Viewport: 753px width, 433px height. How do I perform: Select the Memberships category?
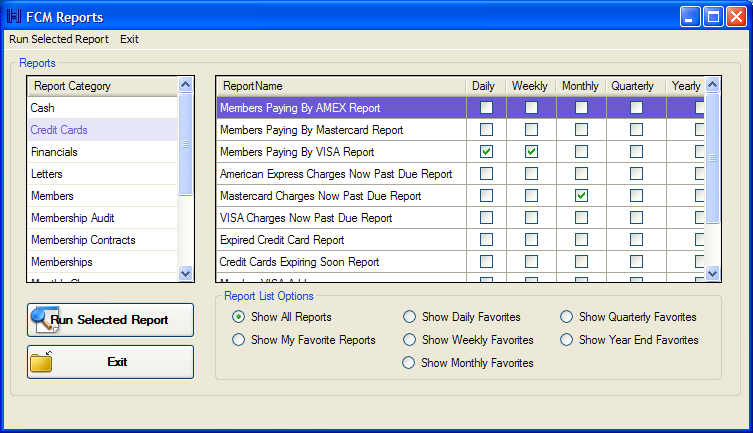103,263
